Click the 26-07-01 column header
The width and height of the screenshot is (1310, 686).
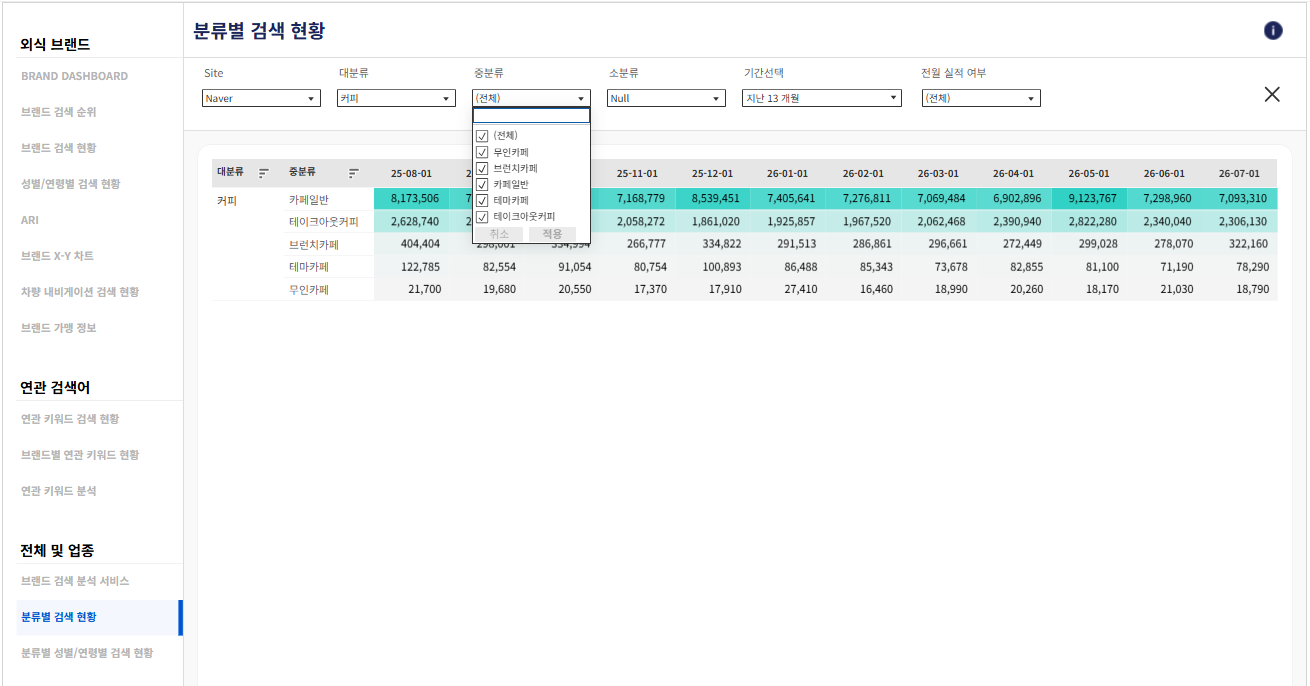[1240, 173]
